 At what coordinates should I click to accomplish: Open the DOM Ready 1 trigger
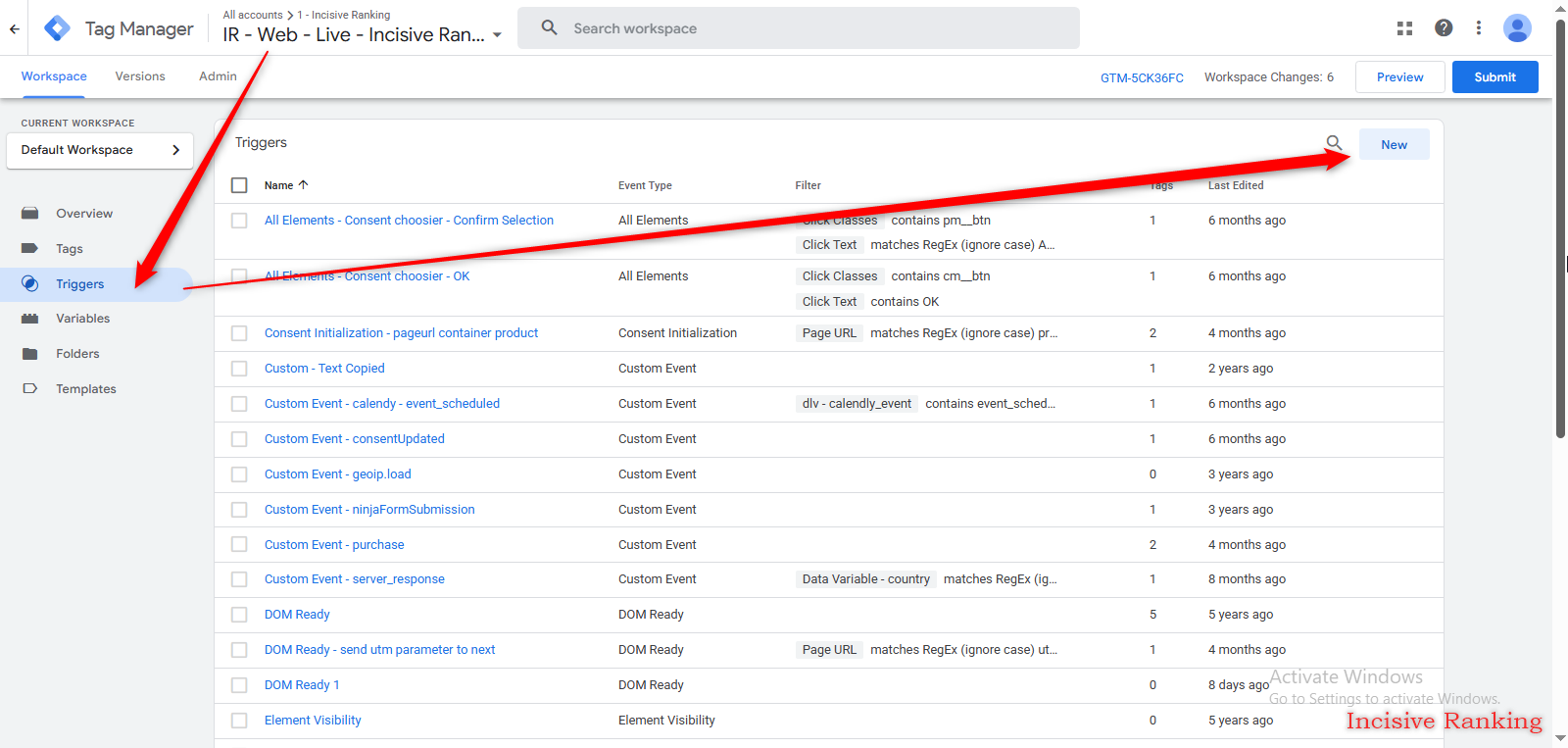302,685
